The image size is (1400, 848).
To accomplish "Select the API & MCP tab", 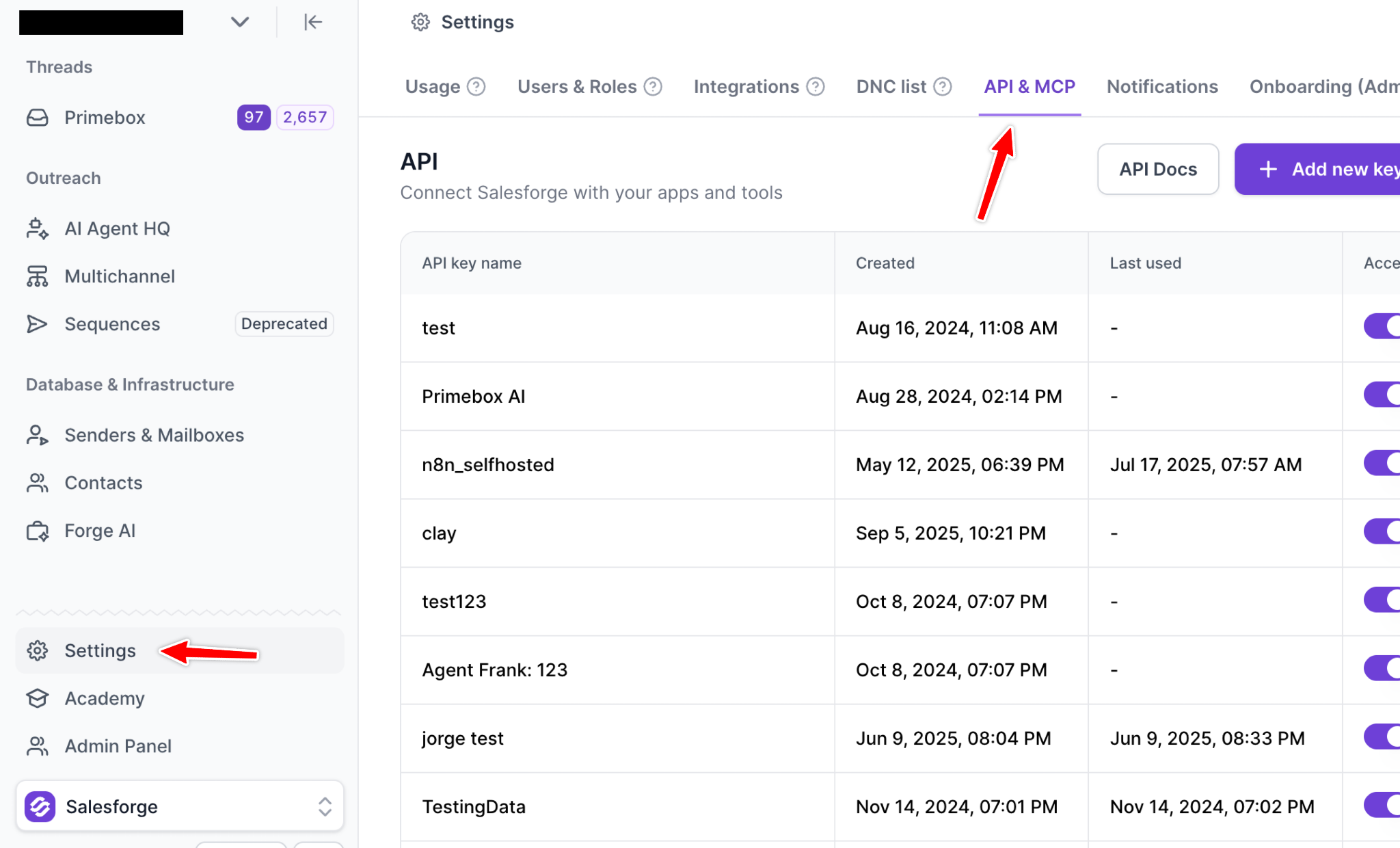I will point(1029,87).
